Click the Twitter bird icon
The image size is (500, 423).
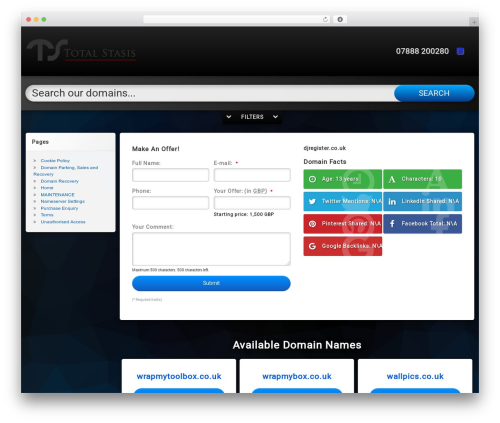click(312, 201)
